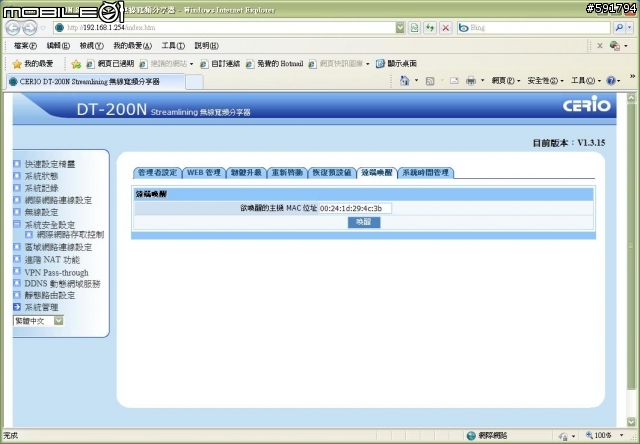Open the Print icon dropdown arrow
The width and height of the screenshot is (640, 444).
(x=482, y=81)
